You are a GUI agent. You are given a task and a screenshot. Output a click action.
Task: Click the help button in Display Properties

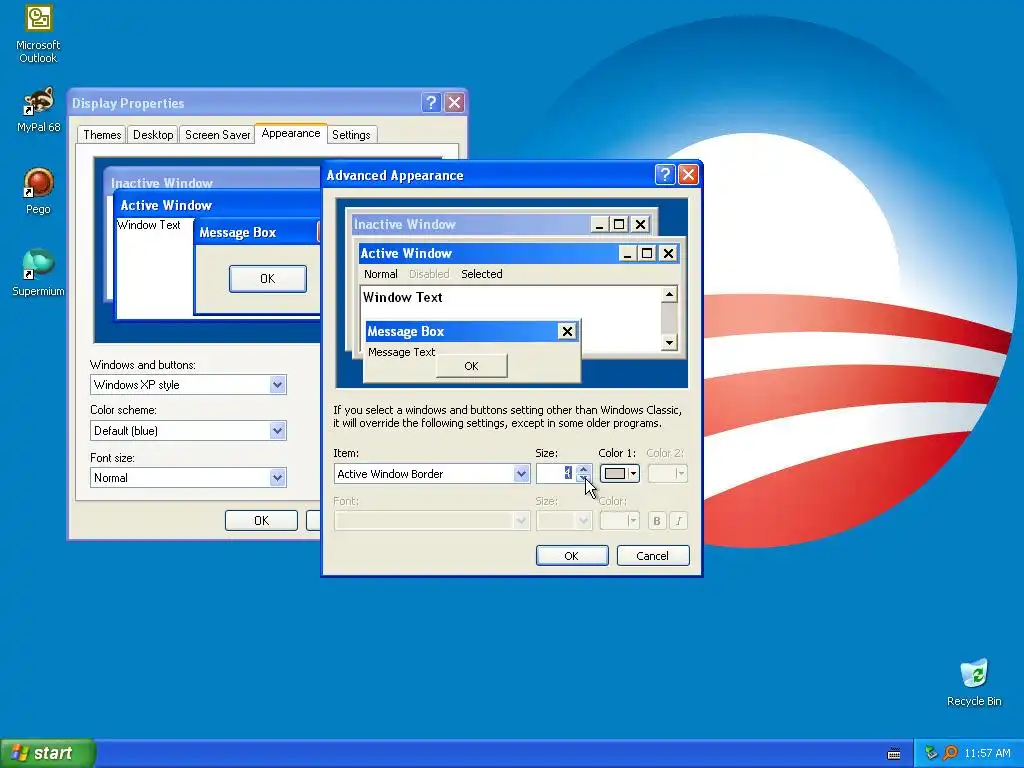tap(431, 103)
